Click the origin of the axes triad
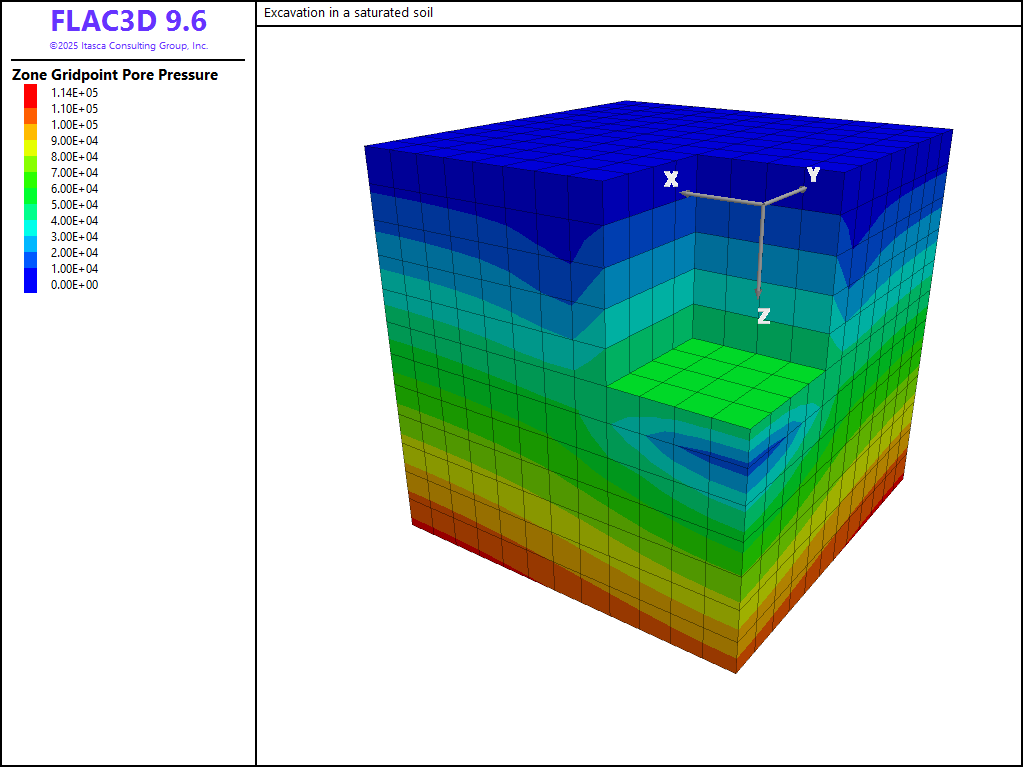Screen dimensions: 1024x768 click(763, 204)
